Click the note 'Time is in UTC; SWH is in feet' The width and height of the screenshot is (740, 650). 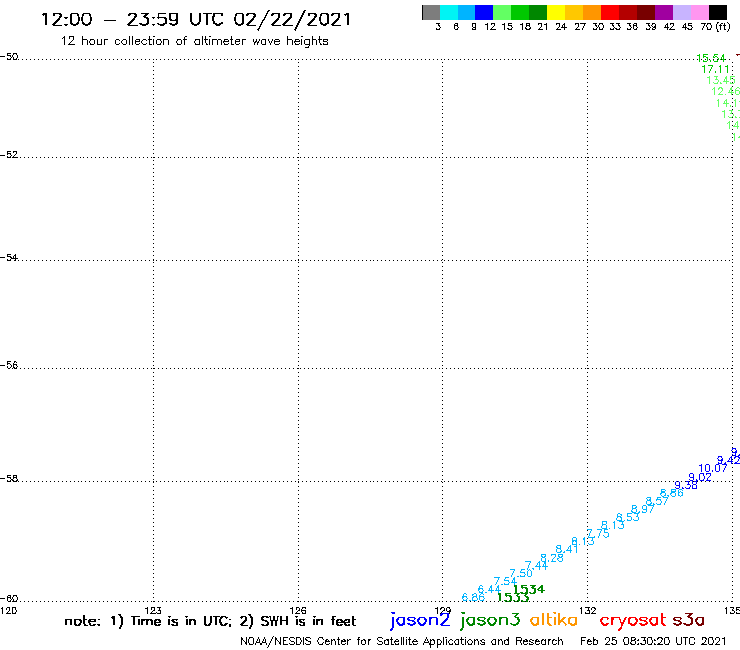[210, 621]
